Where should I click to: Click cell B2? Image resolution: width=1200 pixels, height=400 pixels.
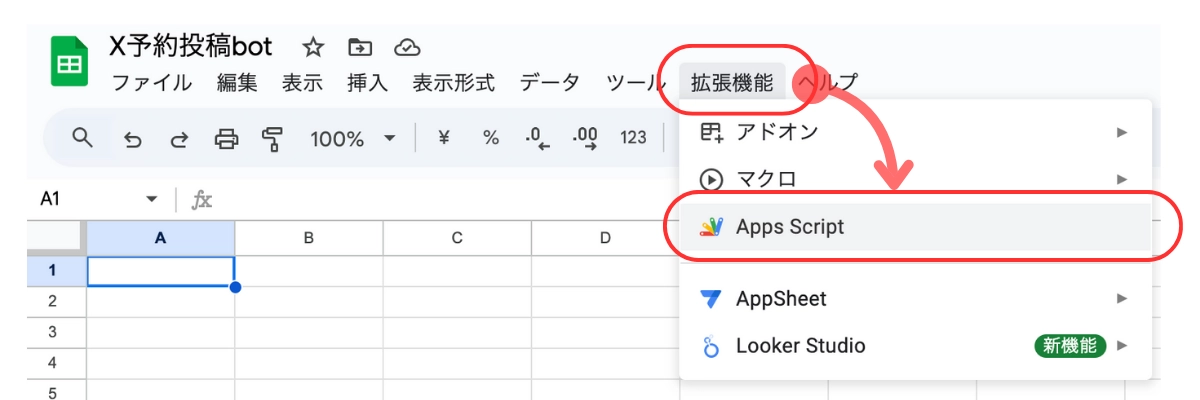coord(309,301)
